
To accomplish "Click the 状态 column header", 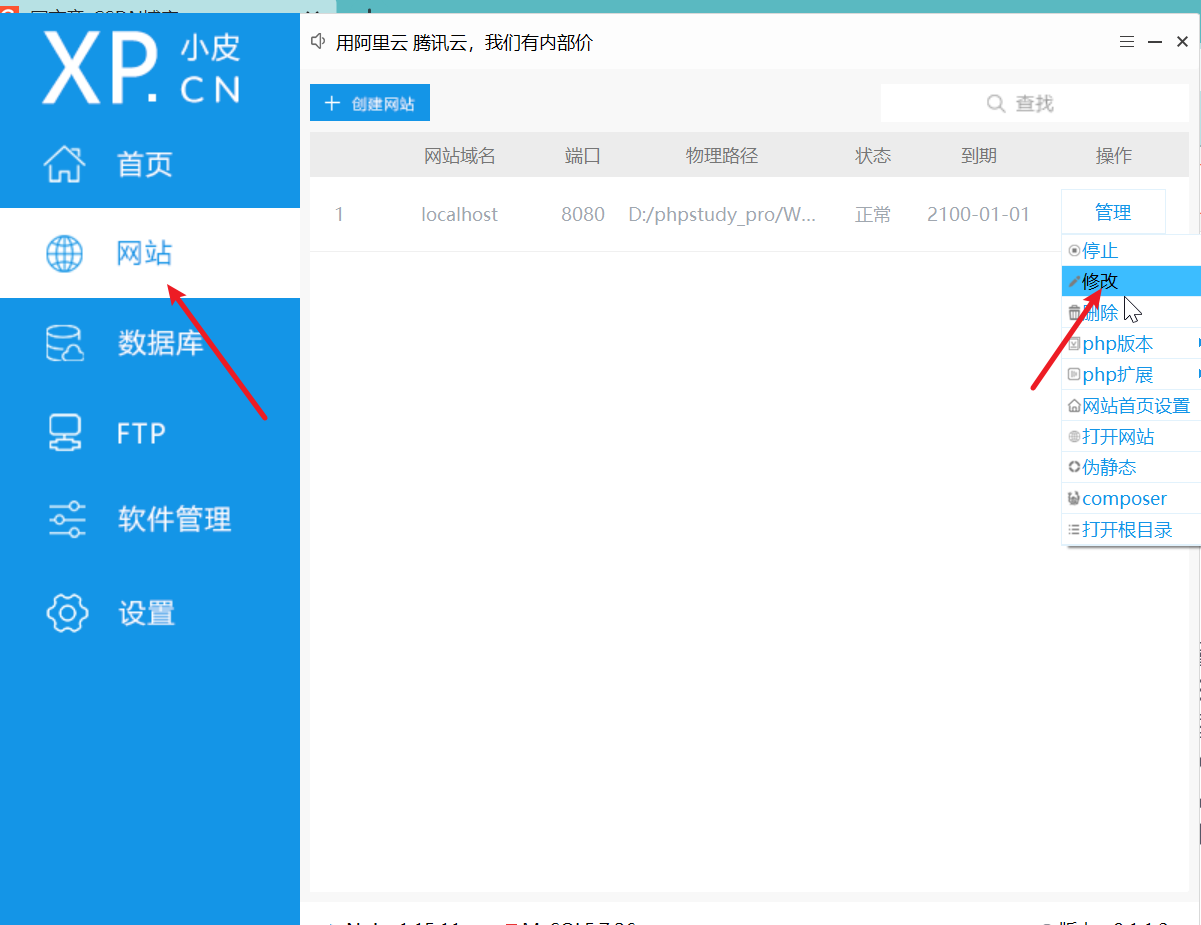I will point(873,156).
